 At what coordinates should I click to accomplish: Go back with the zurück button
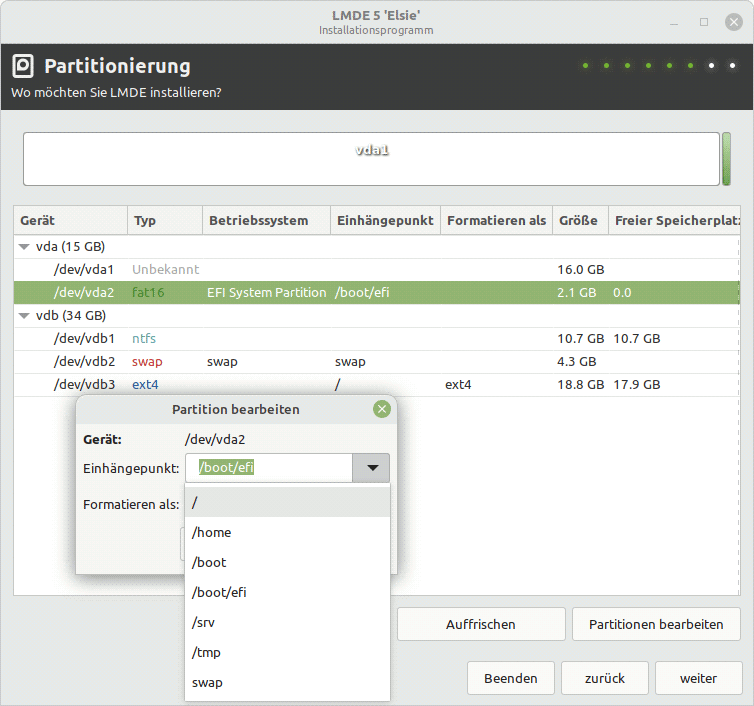(604, 678)
